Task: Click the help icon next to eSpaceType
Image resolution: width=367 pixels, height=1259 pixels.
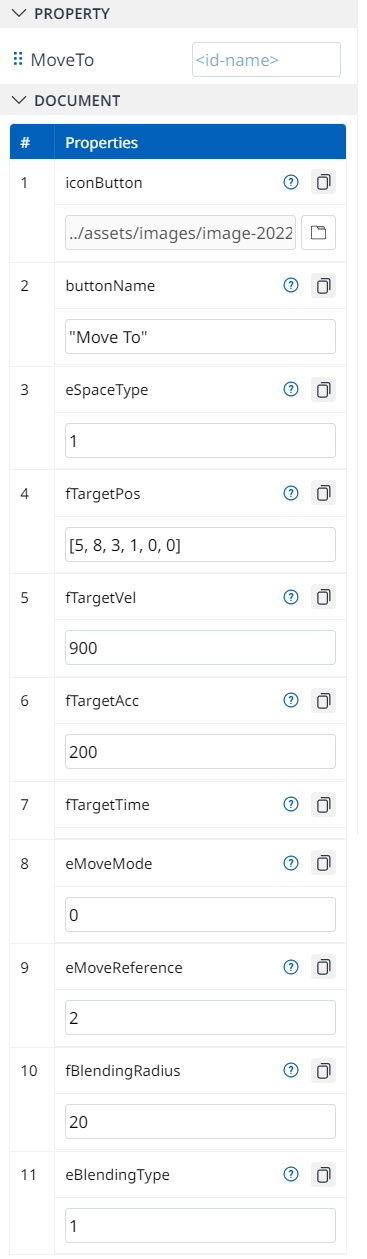Action: 291,390
